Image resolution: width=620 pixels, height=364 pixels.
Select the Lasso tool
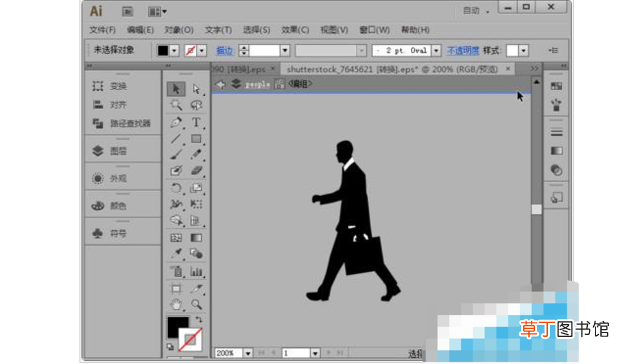[196, 105]
